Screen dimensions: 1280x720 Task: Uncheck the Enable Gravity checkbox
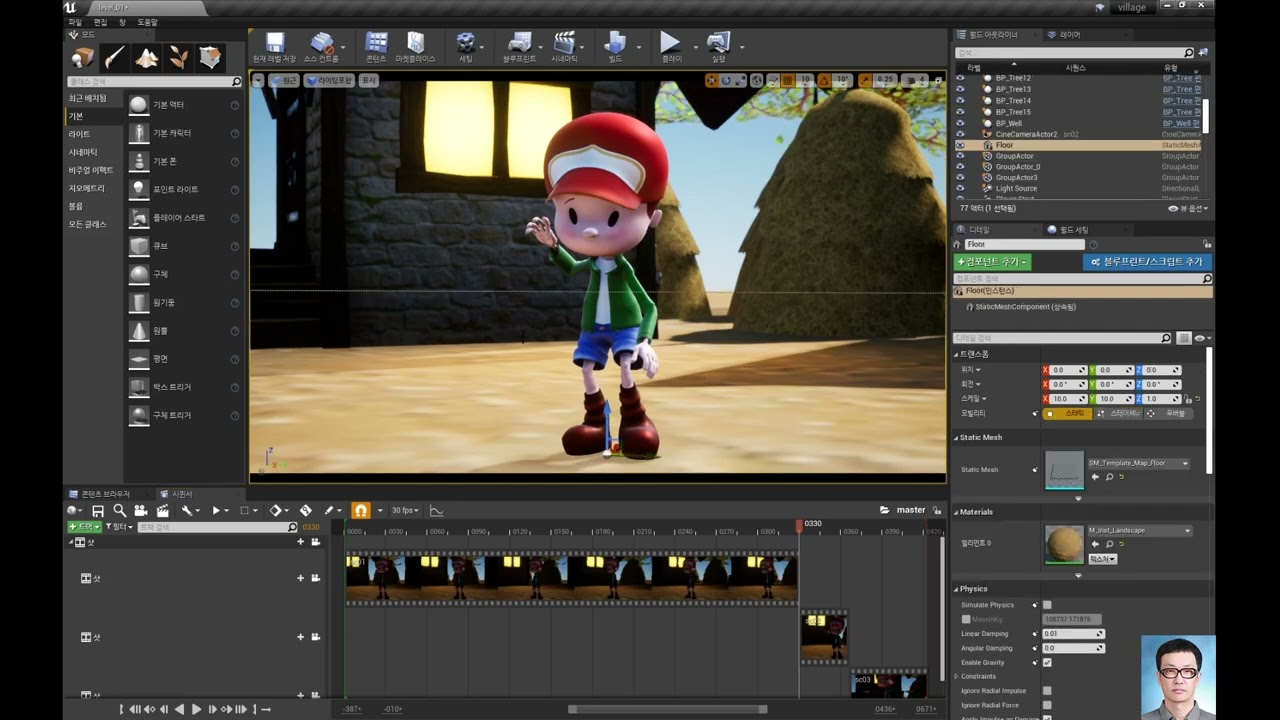click(x=1047, y=662)
